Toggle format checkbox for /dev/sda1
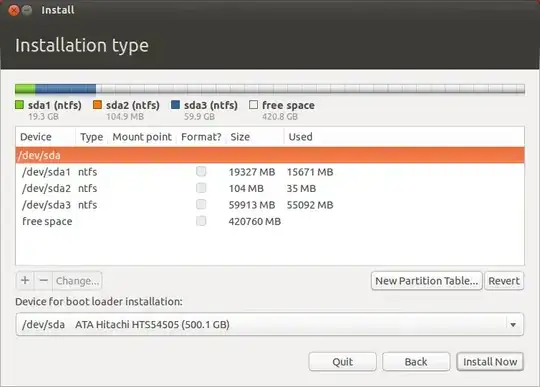540x387 pixels. coord(201,171)
